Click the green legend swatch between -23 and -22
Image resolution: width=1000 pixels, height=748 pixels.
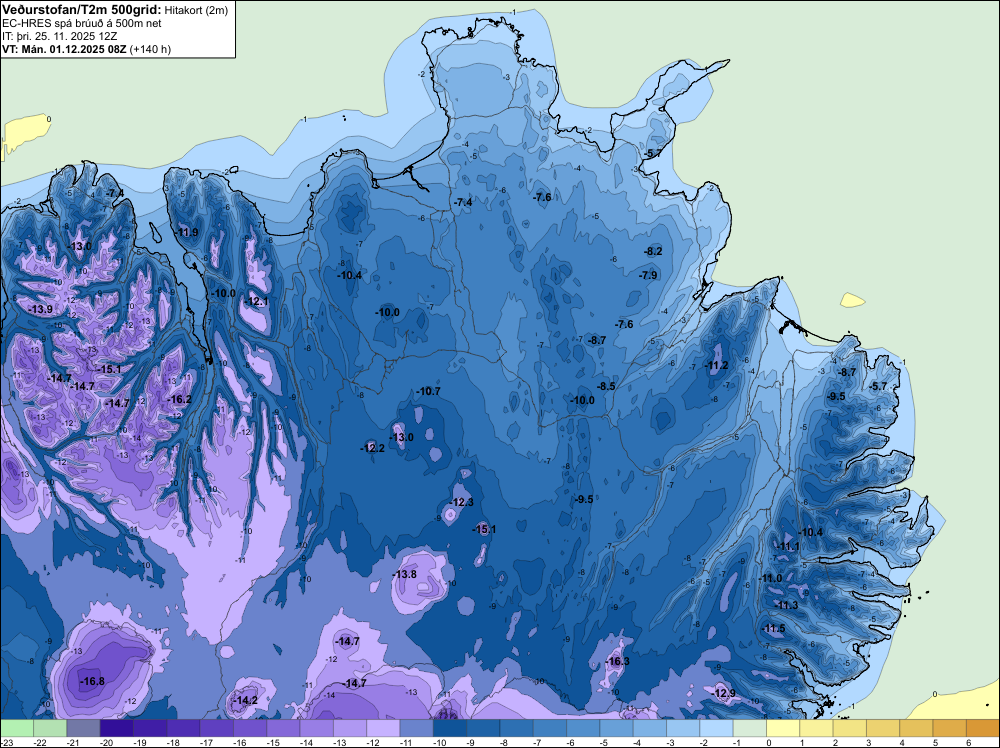click(17, 728)
